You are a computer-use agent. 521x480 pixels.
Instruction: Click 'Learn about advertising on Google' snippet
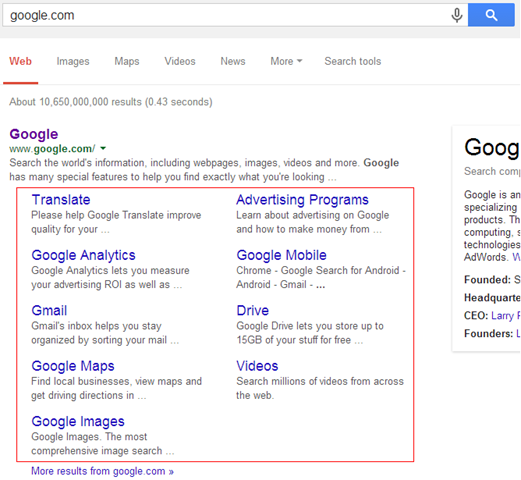click(313, 215)
